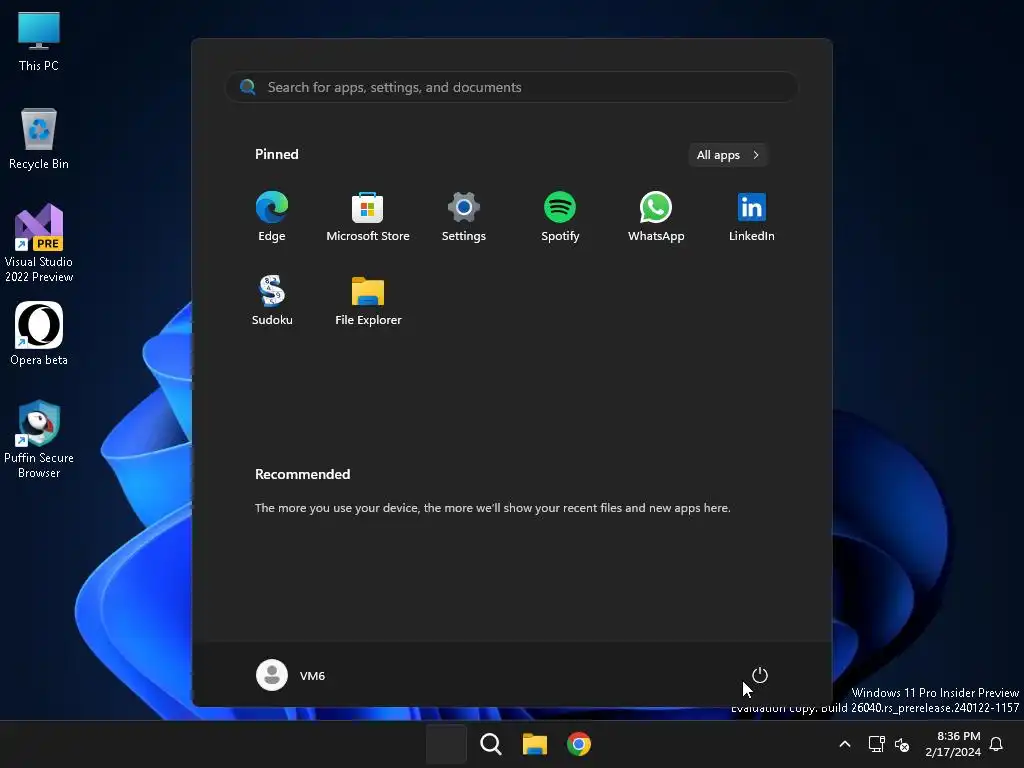
Task: Click the muted volume tray icon
Action: click(x=902, y=744)
